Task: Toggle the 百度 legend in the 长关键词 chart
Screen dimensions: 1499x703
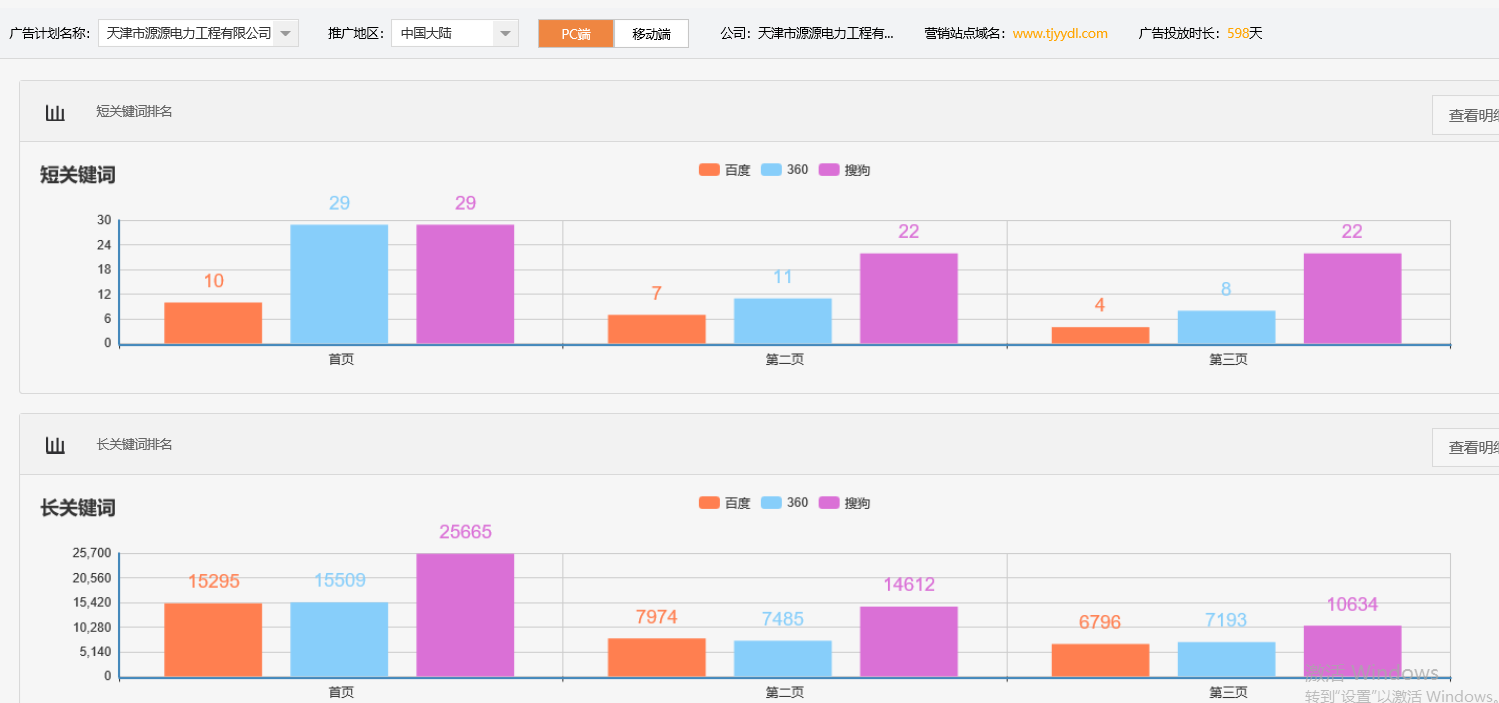Action: 724,502
